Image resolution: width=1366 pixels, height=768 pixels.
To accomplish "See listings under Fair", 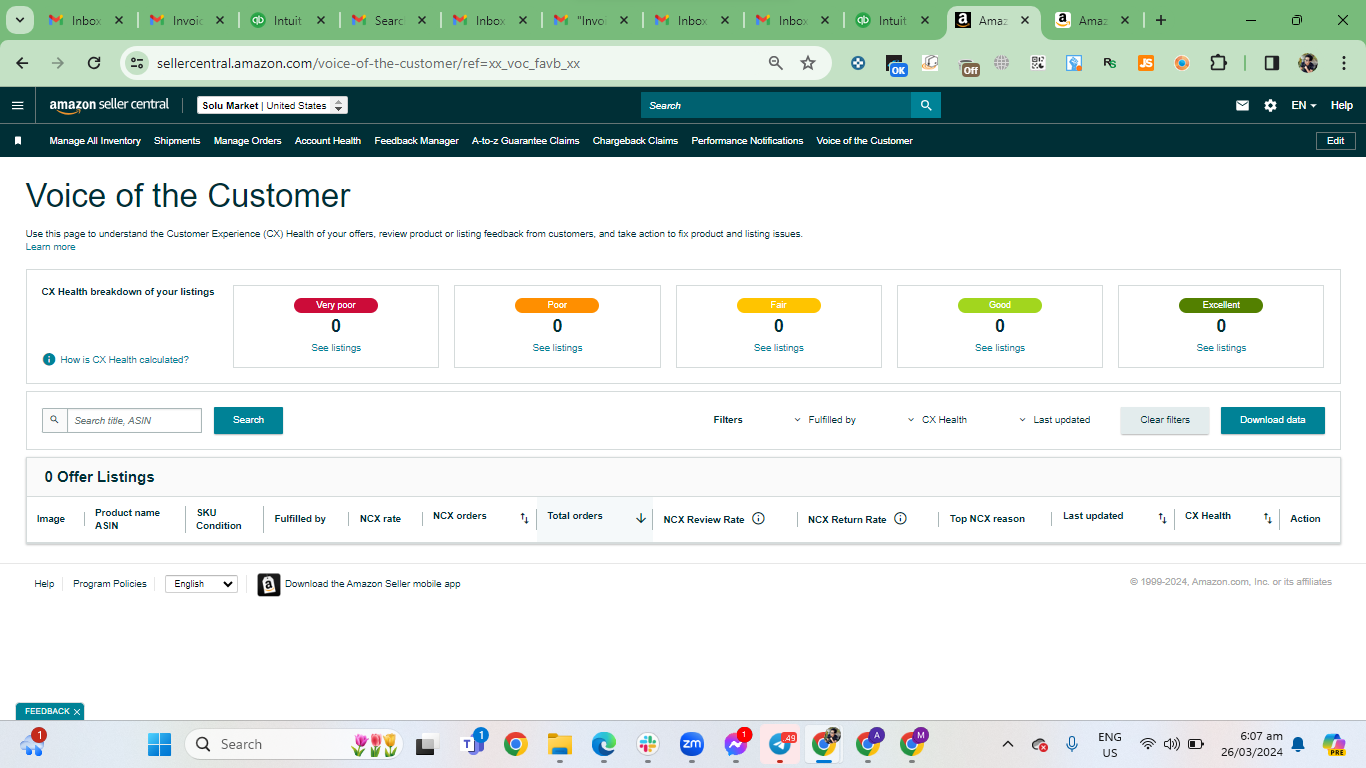I will pyautogui.click(x=779, y=348).
